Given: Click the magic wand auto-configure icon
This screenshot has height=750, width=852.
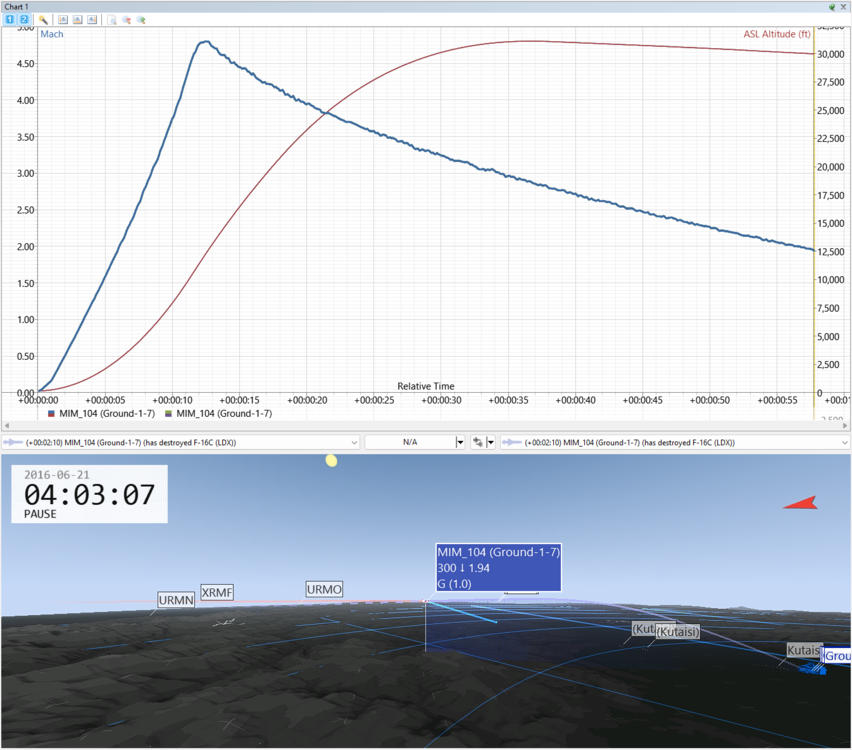Looking at the screenshot, I should point(43,20).
